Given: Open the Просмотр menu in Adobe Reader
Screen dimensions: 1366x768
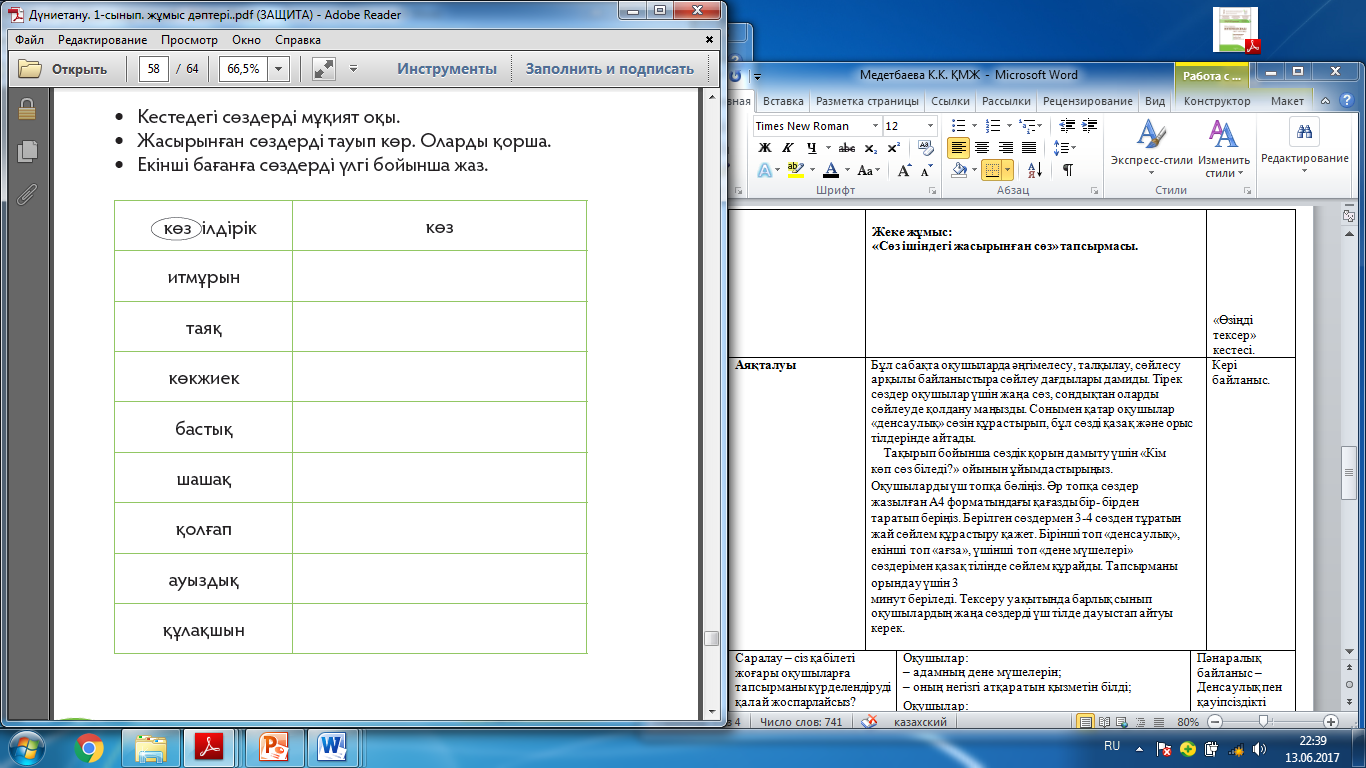Looking at the screenshot, I should [189, 40].
